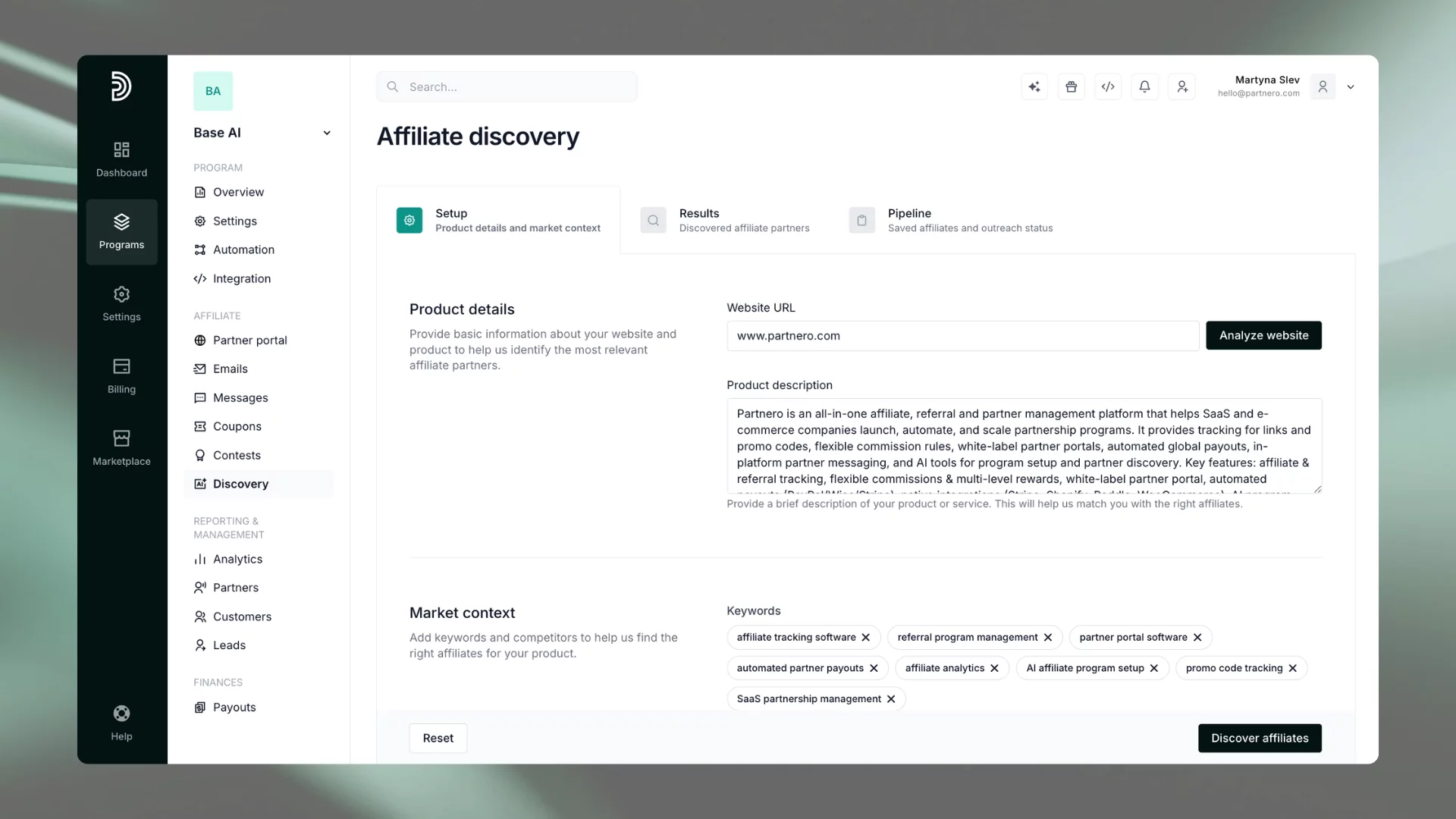Screen dimensions: 1456x819
Task: Expand the Base AI program dropdown
Action: coord(327,133)
